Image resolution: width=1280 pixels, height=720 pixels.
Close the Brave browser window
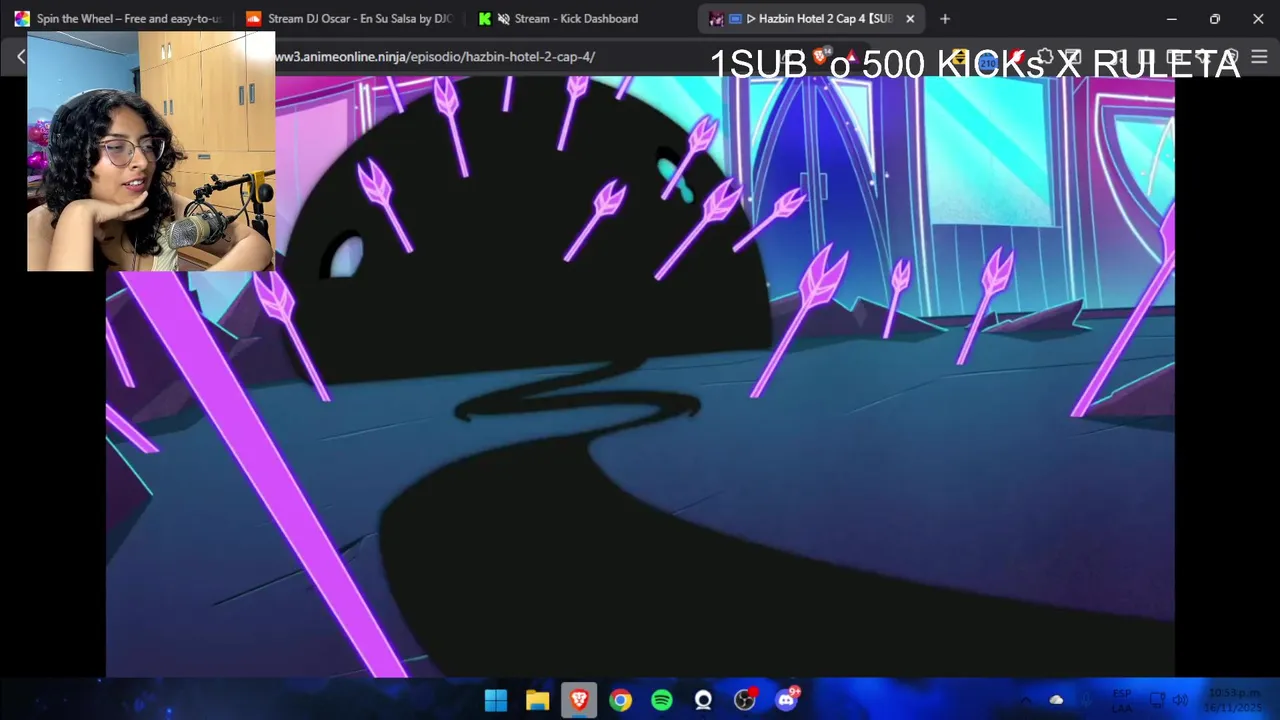tap(1258, 18)
